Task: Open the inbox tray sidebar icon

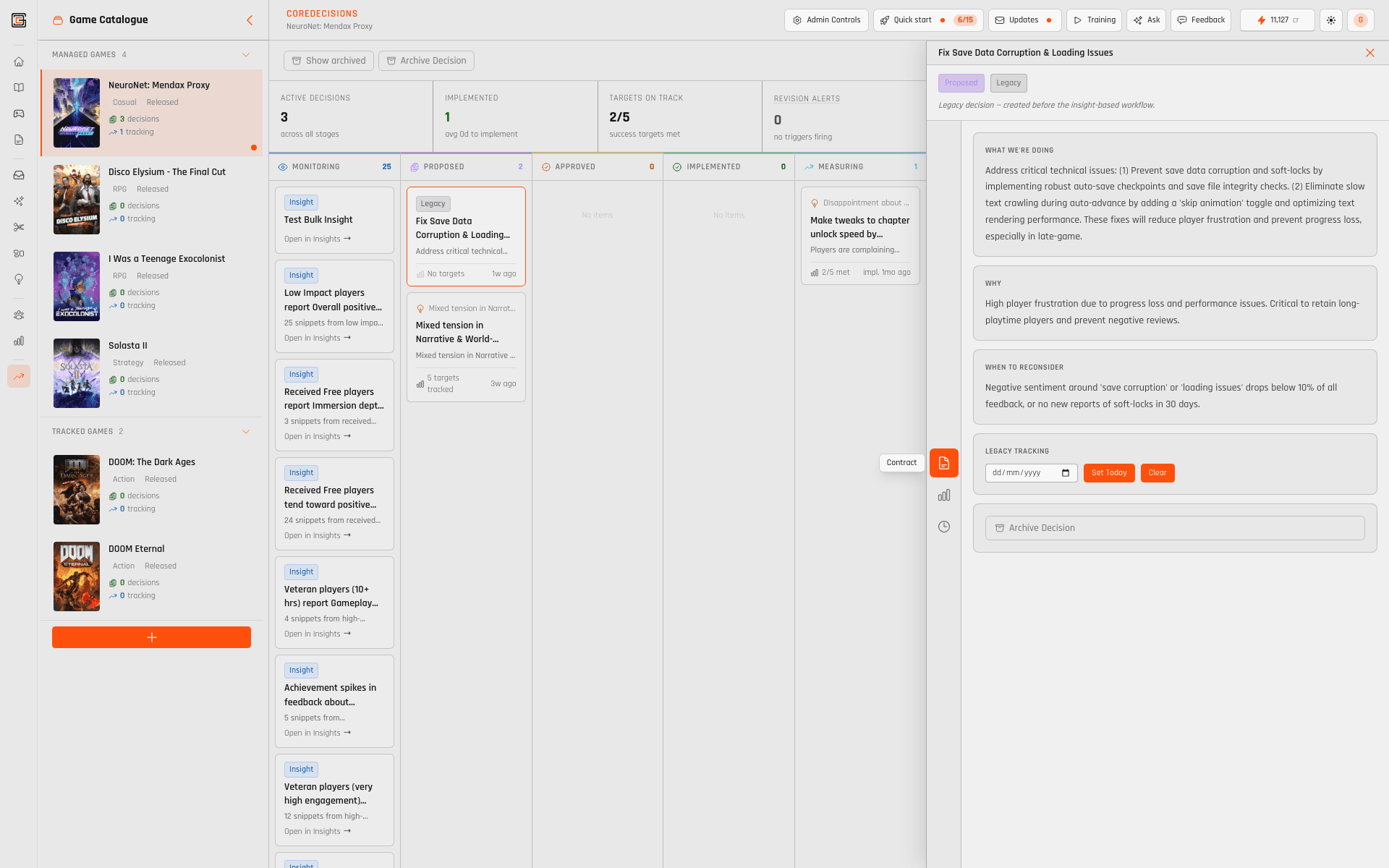Action: pos(19,175)
